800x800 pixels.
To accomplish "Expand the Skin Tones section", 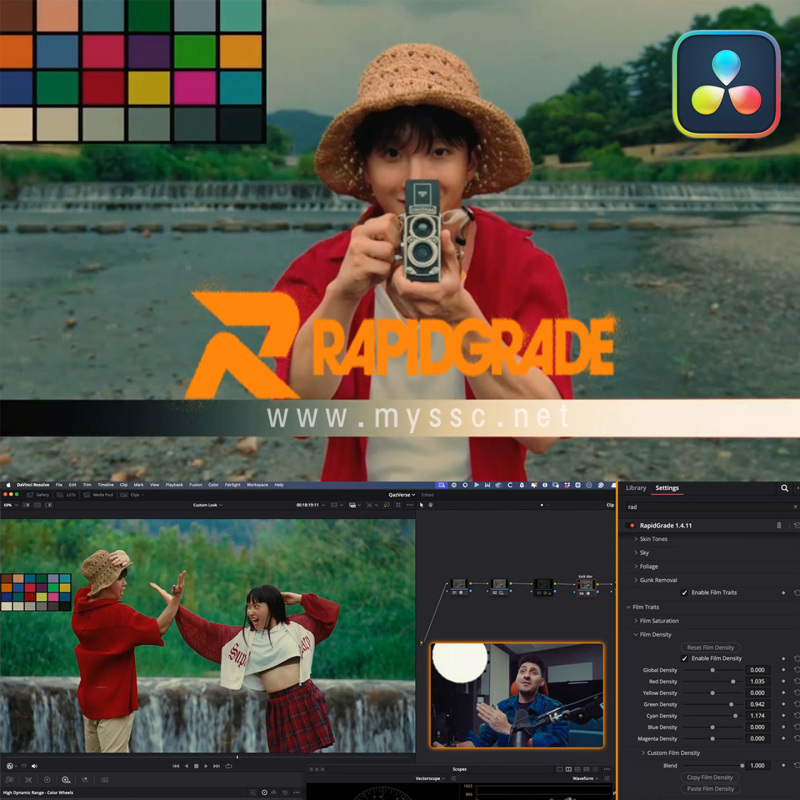I will pyautogui.click(x=651, y=539).
